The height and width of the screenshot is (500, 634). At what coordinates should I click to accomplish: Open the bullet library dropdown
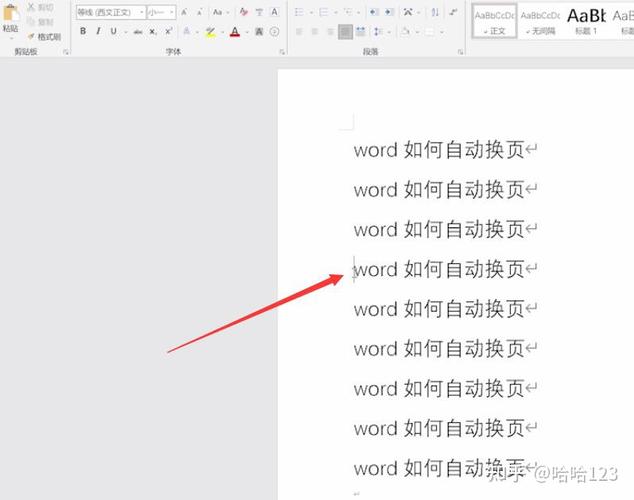pos(311,13)
